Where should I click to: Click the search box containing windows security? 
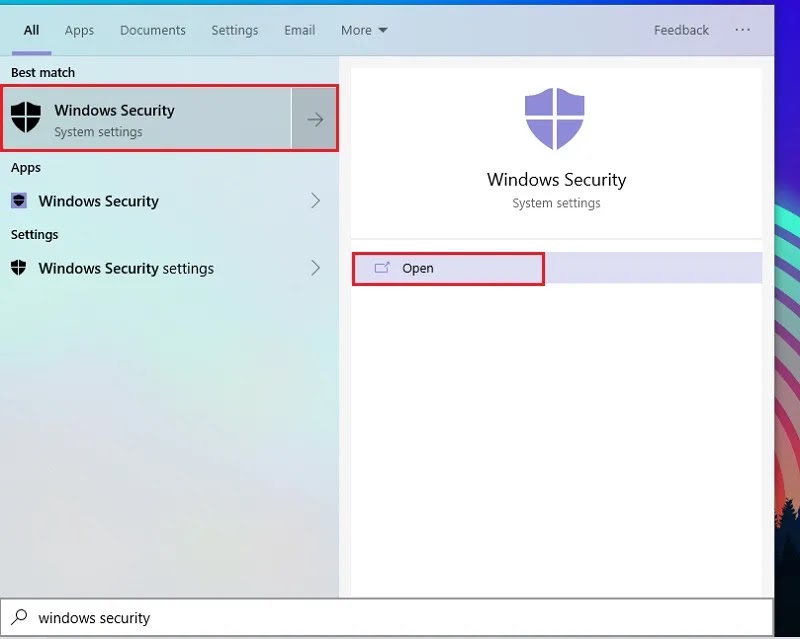coord(386,617)
